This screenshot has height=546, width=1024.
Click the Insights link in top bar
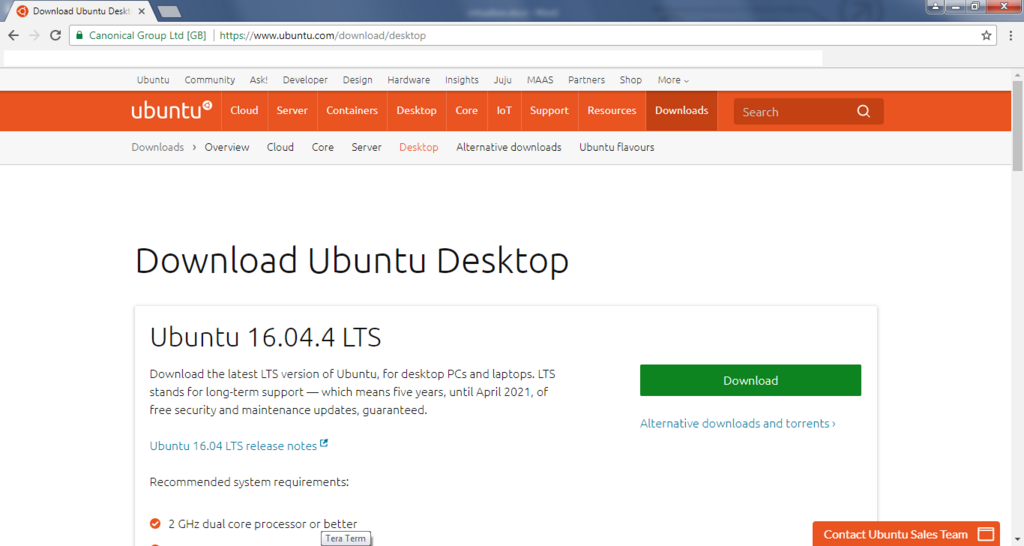(x=462, y=80)
